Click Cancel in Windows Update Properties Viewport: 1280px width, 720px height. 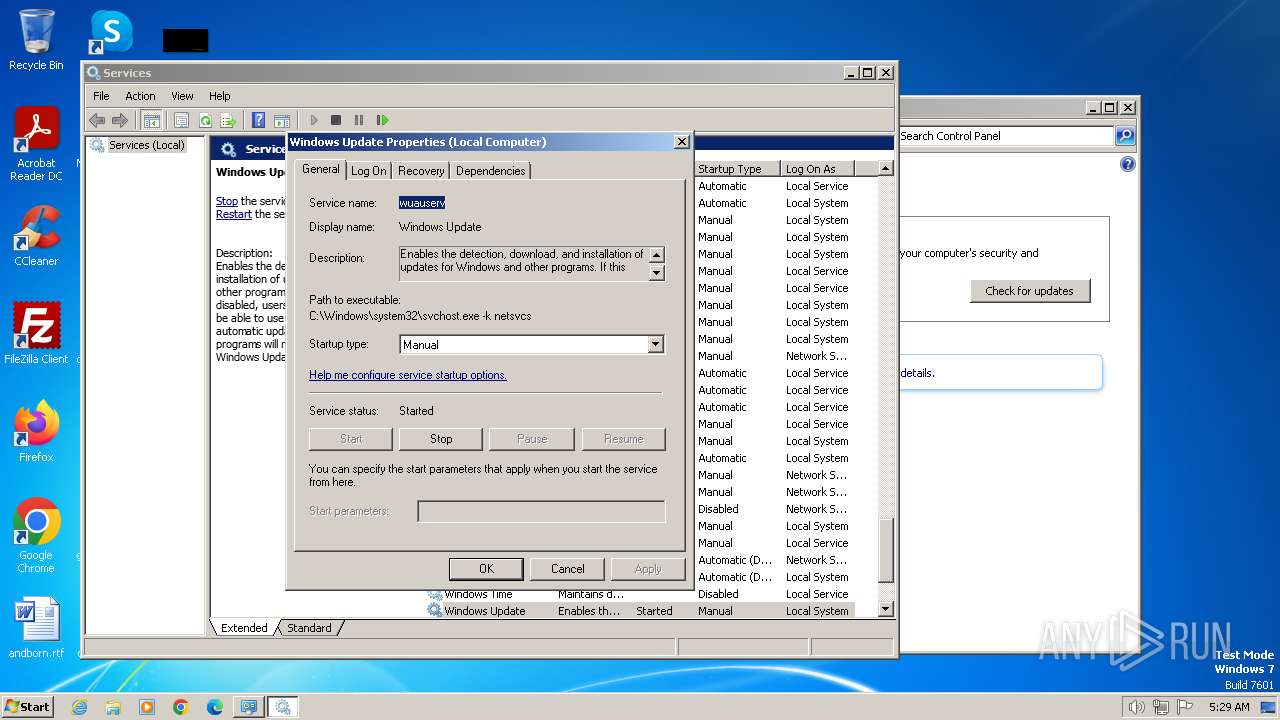(567, 569)
